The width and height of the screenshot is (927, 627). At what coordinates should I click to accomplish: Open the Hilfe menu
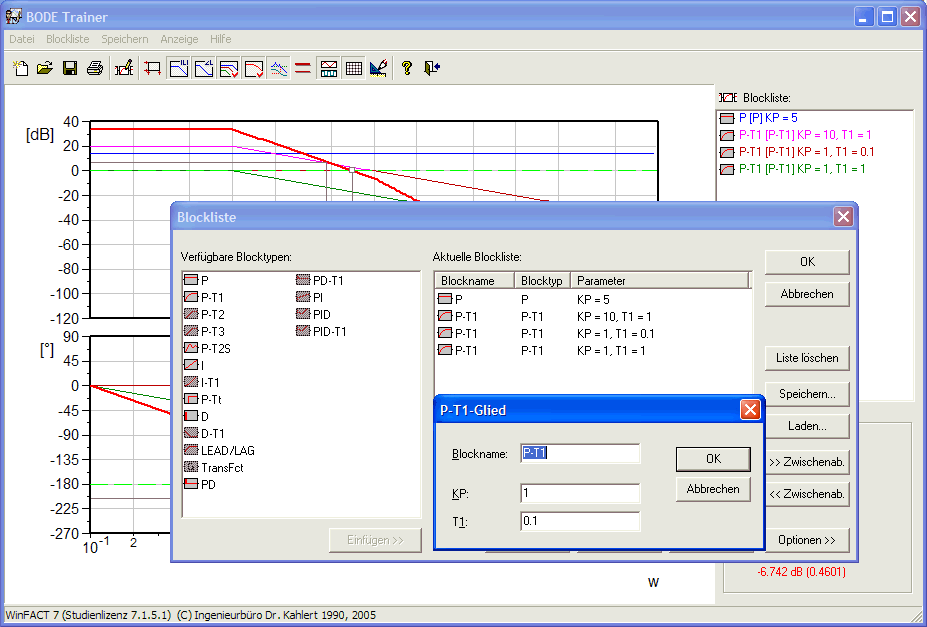pos(221,39)
